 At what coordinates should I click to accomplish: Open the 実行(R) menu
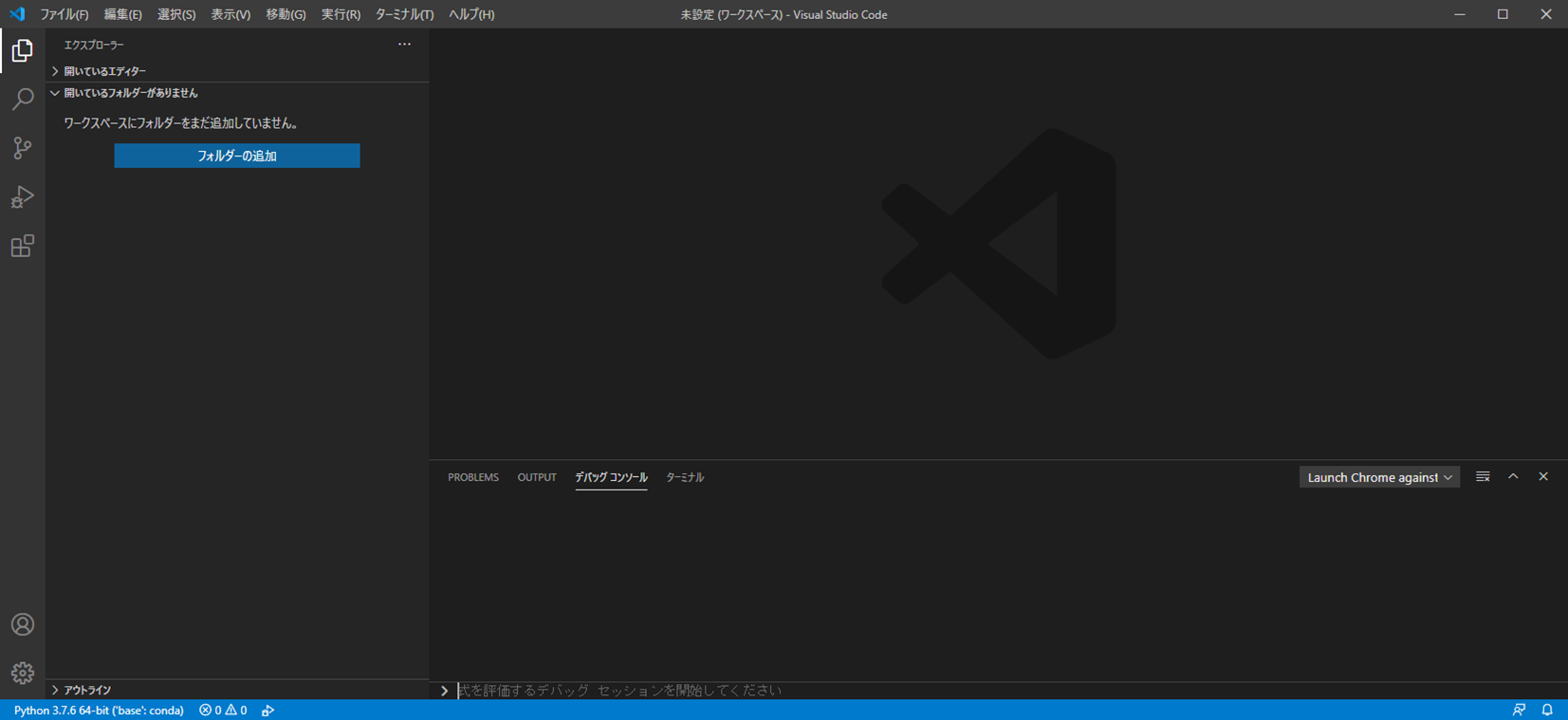[341, 14]
